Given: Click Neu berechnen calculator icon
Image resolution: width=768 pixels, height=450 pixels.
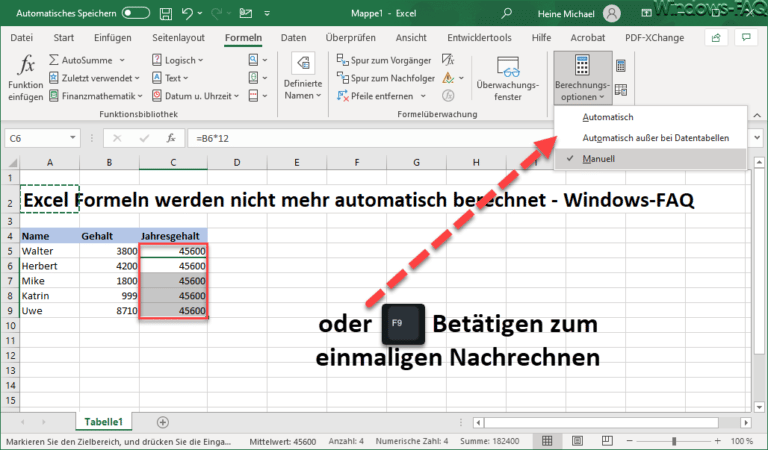Looking at the screenshot, I should pos(621,66).
